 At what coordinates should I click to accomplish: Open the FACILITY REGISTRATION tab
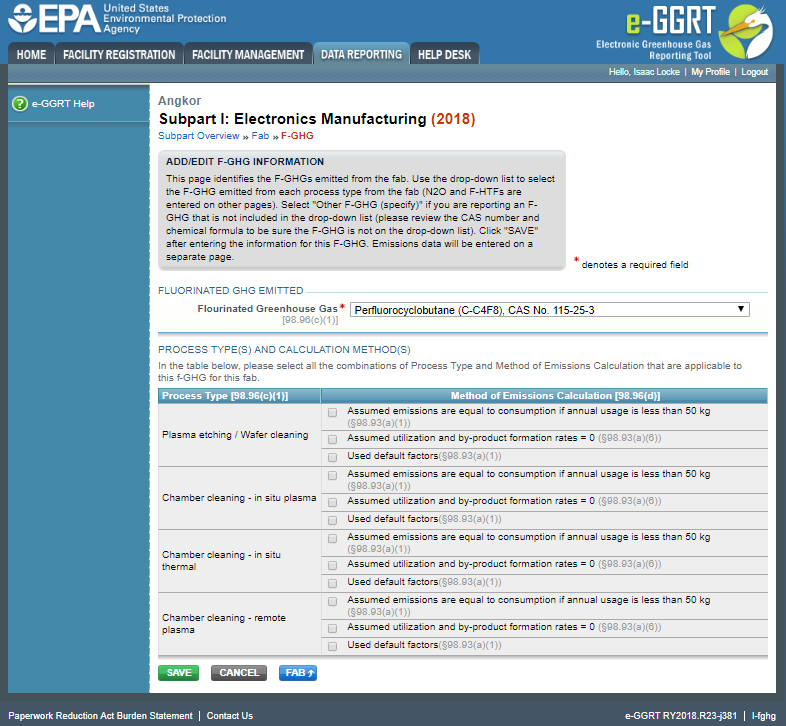(x=119, y=55)
